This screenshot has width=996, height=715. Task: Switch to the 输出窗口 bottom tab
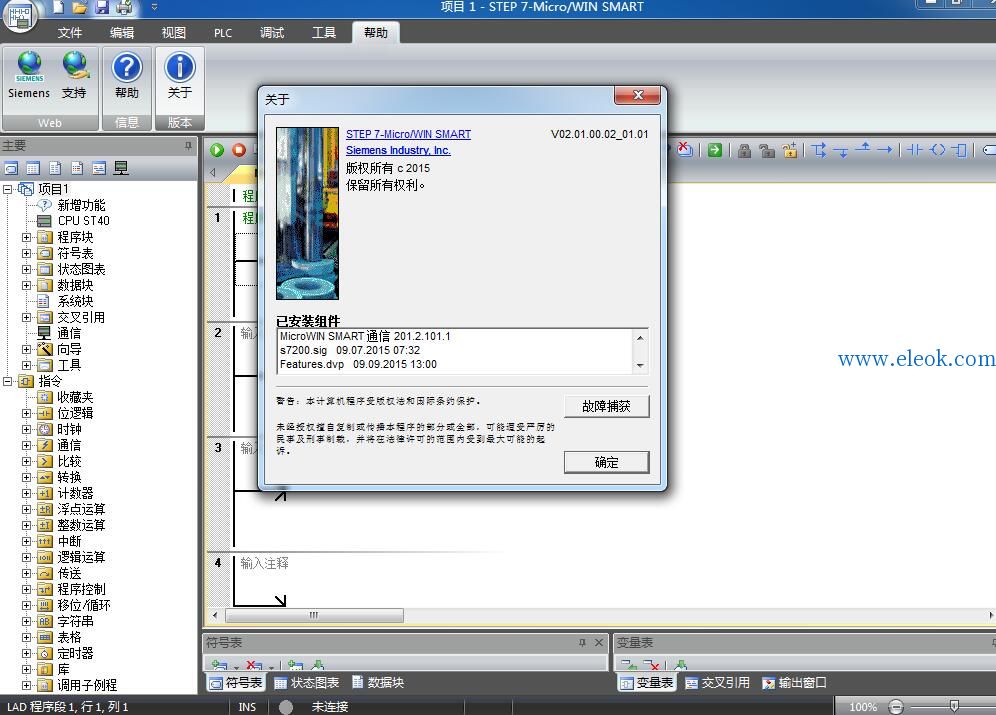[795, 683]
